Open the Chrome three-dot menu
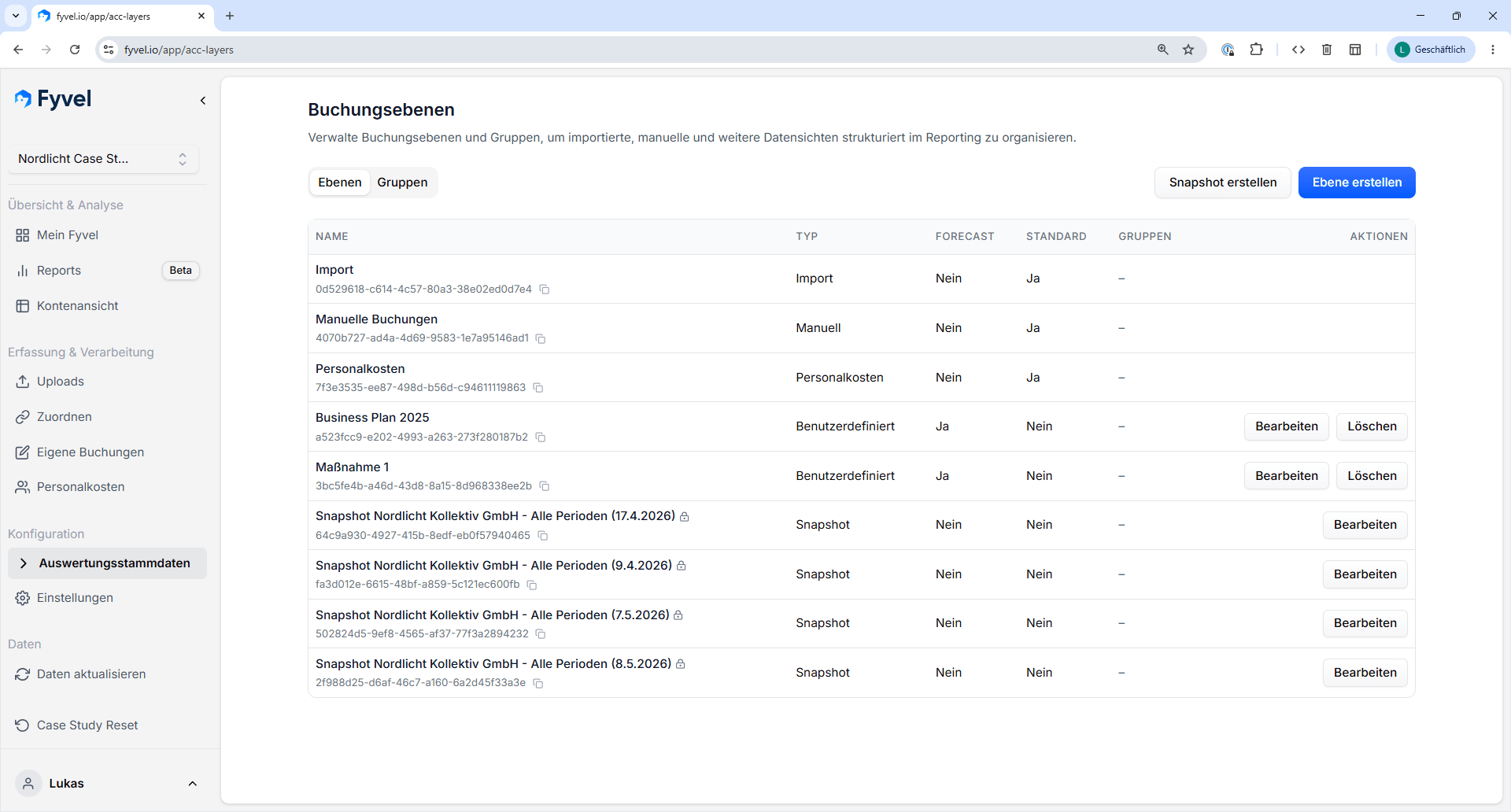 1493,50
